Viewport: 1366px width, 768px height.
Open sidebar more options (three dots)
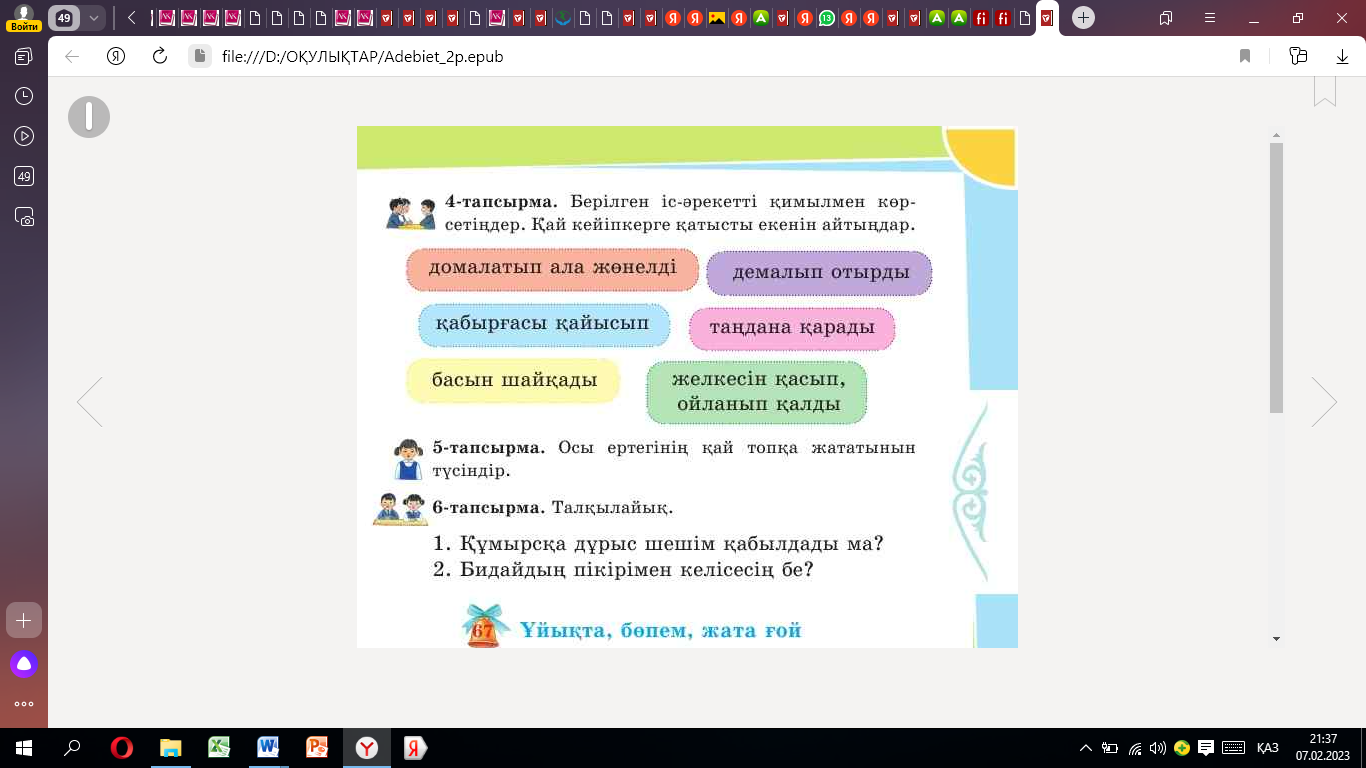tap(24, 703)
